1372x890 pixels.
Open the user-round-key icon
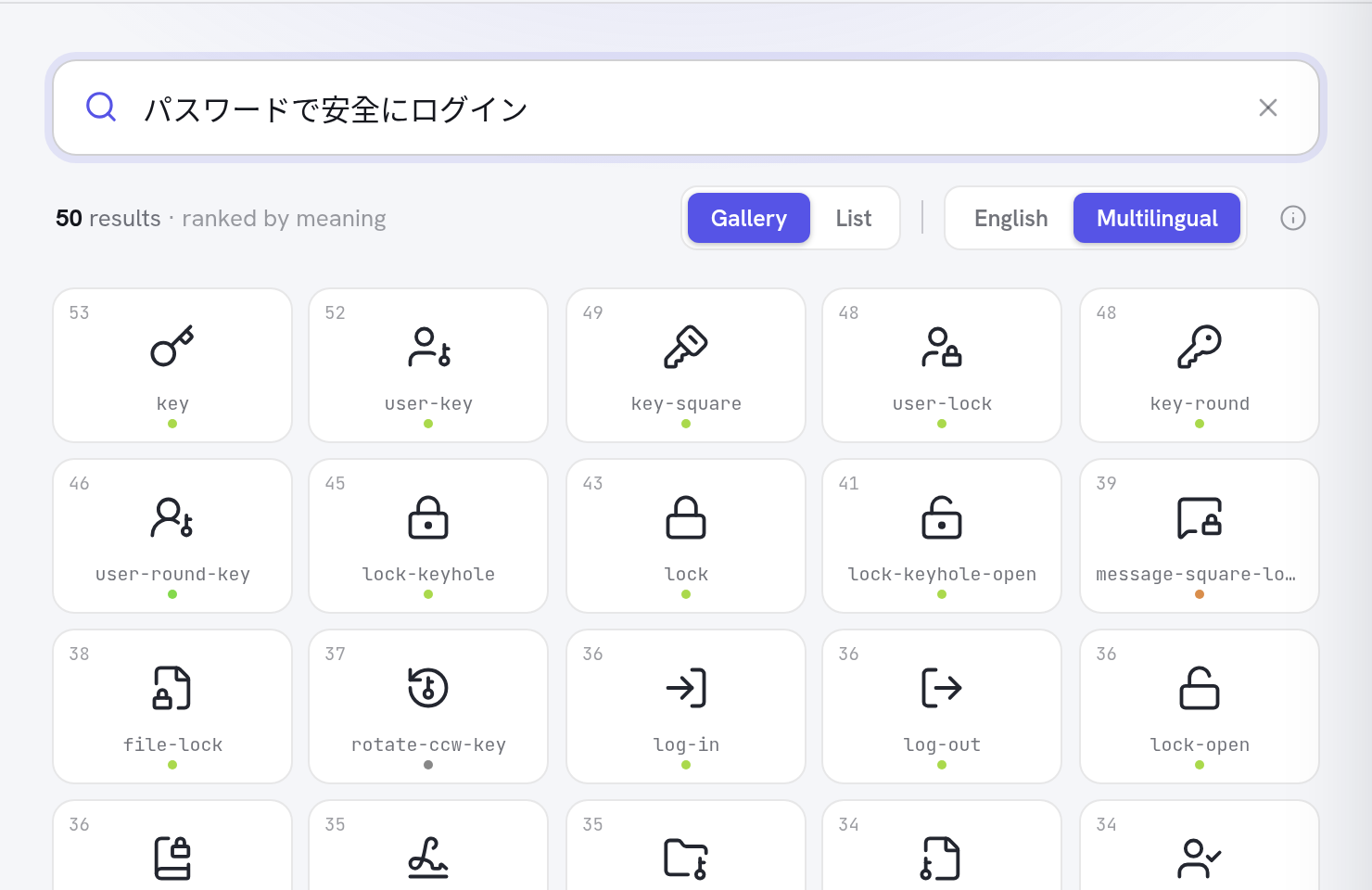(x=172, y=536)
